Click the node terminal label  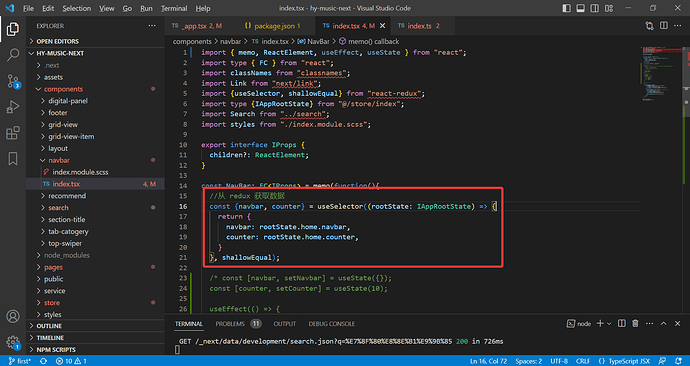tap(578, 324)
